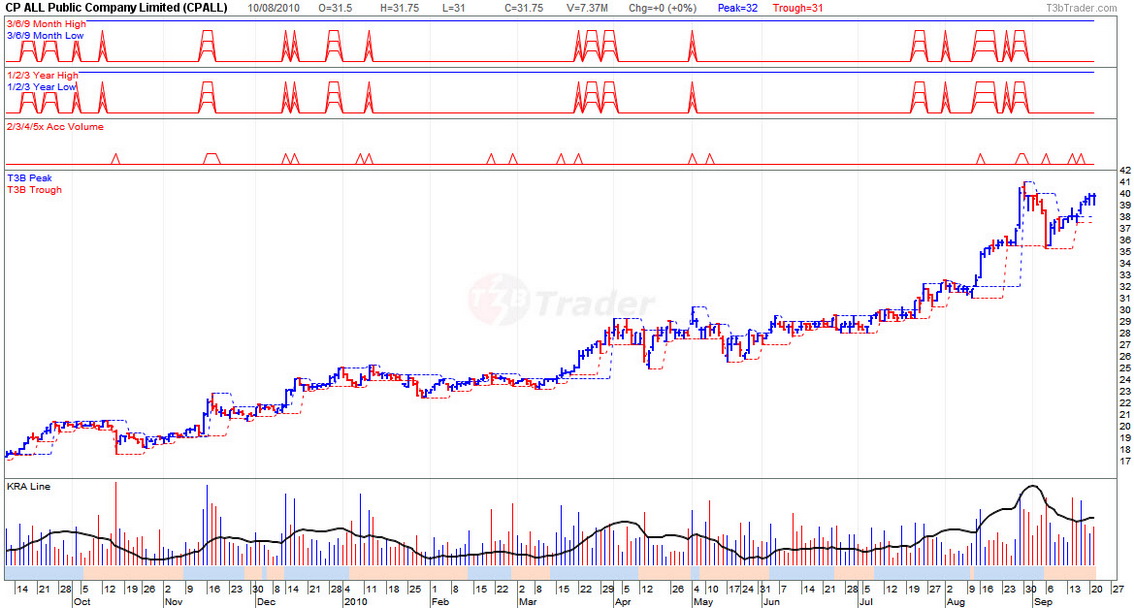
Task: Select the red T3B Trough legend label
Action: (35, 189)
